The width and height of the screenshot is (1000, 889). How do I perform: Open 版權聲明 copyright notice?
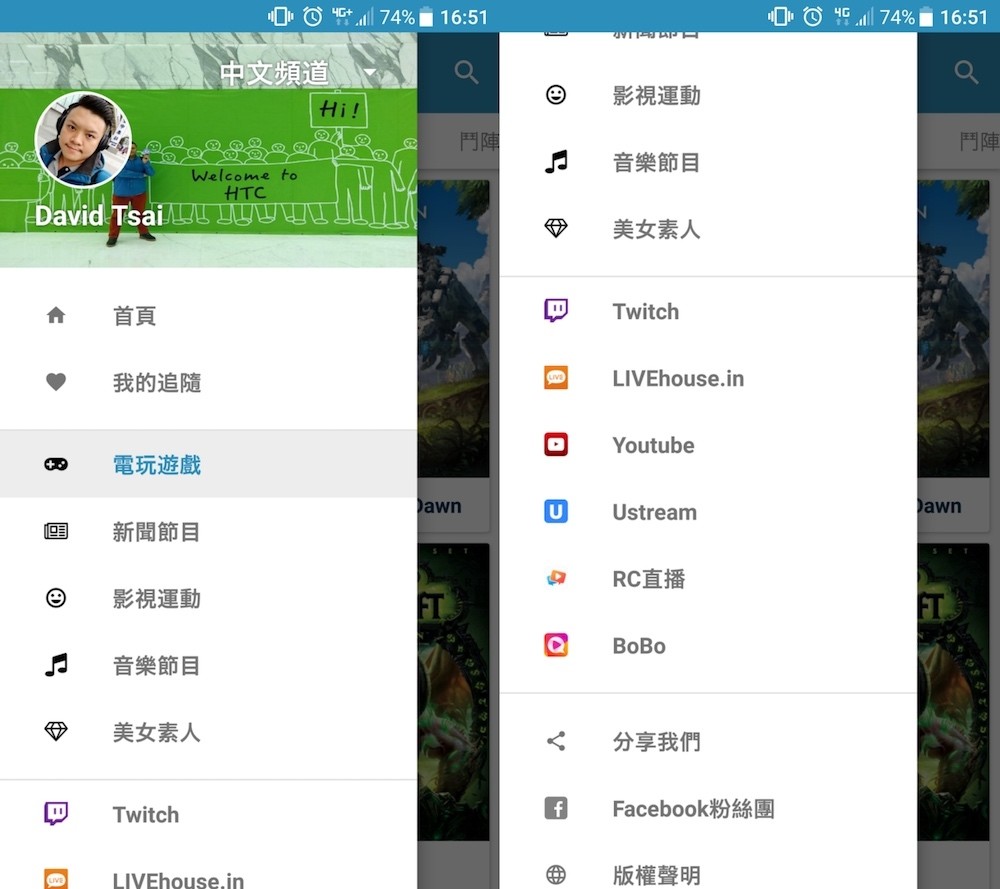(657, 876)
